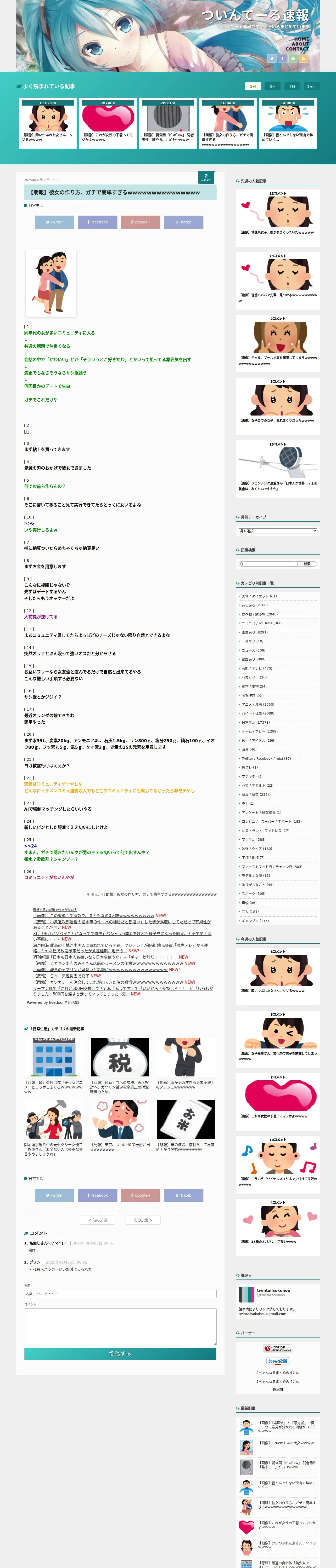Click hatebu bookmark button under article title

183,222
